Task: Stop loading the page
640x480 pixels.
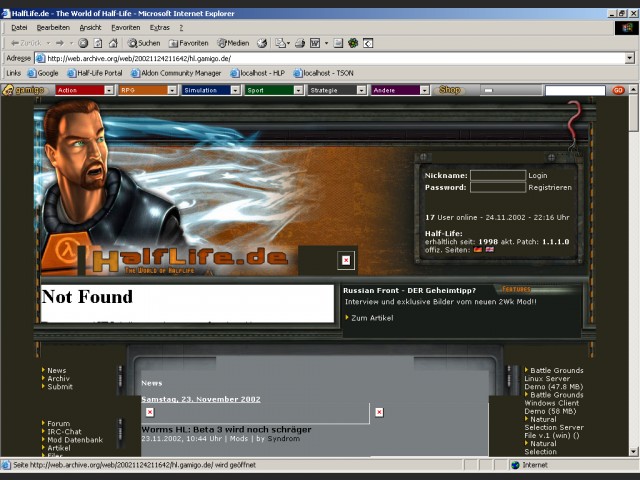Action: pos(83,43)
